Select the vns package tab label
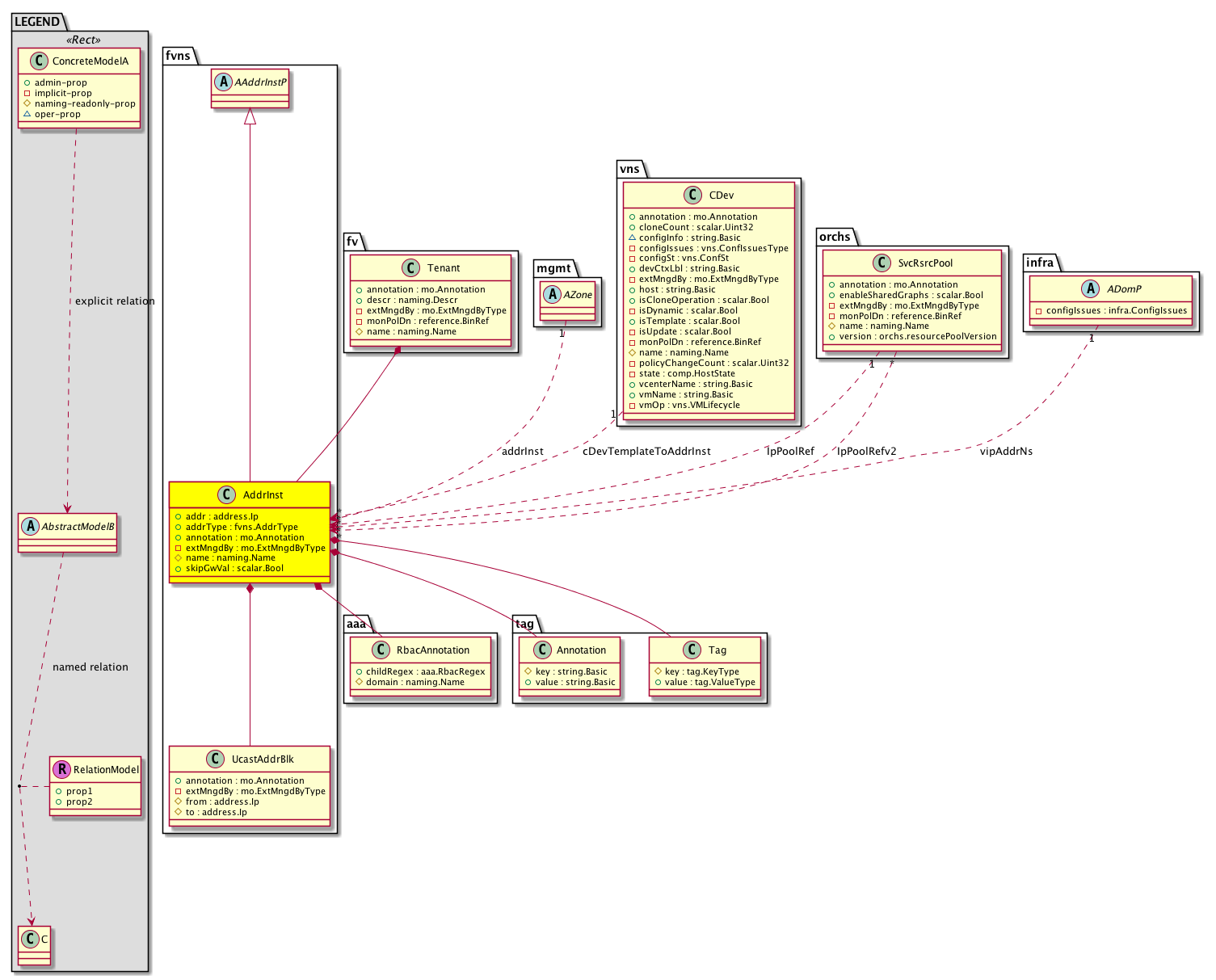 click(x=629, y=169)
